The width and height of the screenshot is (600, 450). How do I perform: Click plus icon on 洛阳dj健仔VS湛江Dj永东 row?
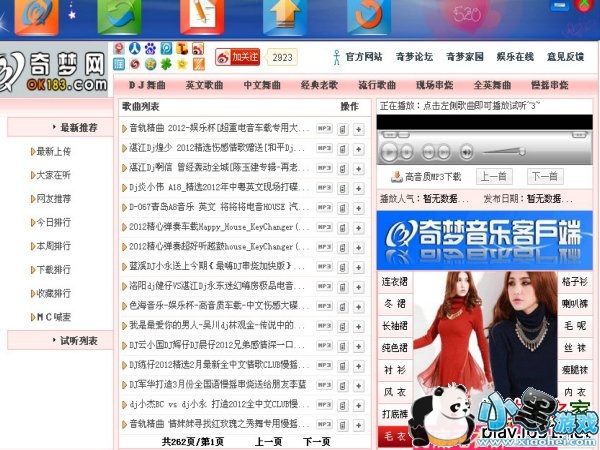359,287
